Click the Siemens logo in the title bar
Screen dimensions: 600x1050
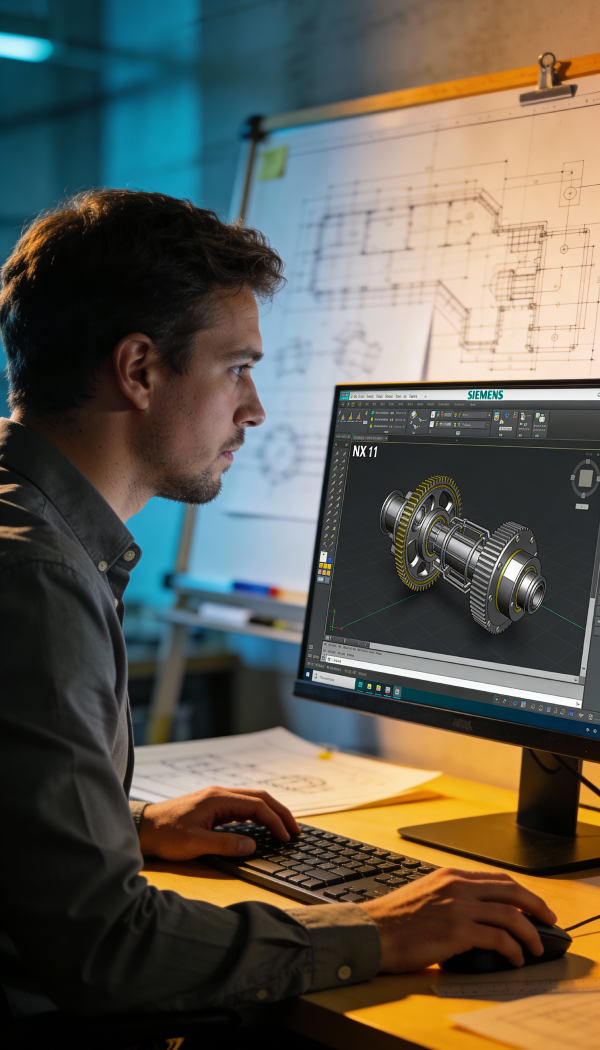485,395
